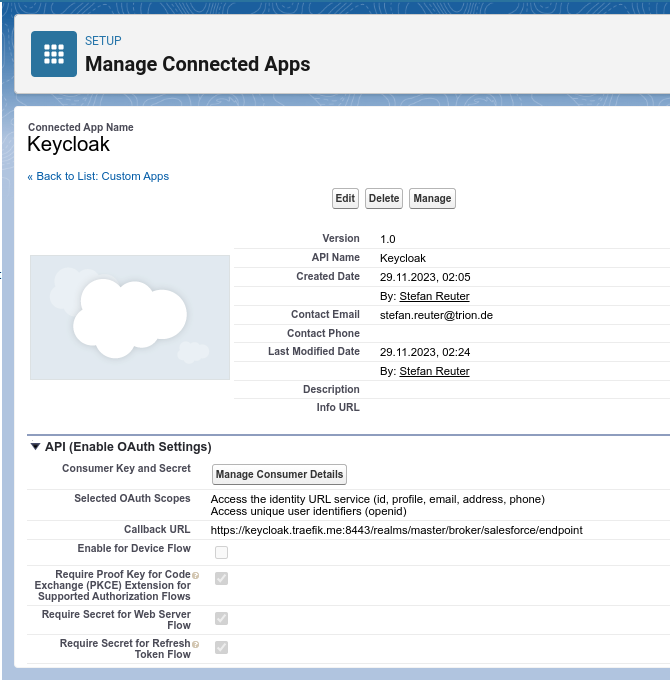
Task: Toggle Require Secret for Refresh Token Flow checkbox
Action: pyautogui.click(x=222, y=647)
